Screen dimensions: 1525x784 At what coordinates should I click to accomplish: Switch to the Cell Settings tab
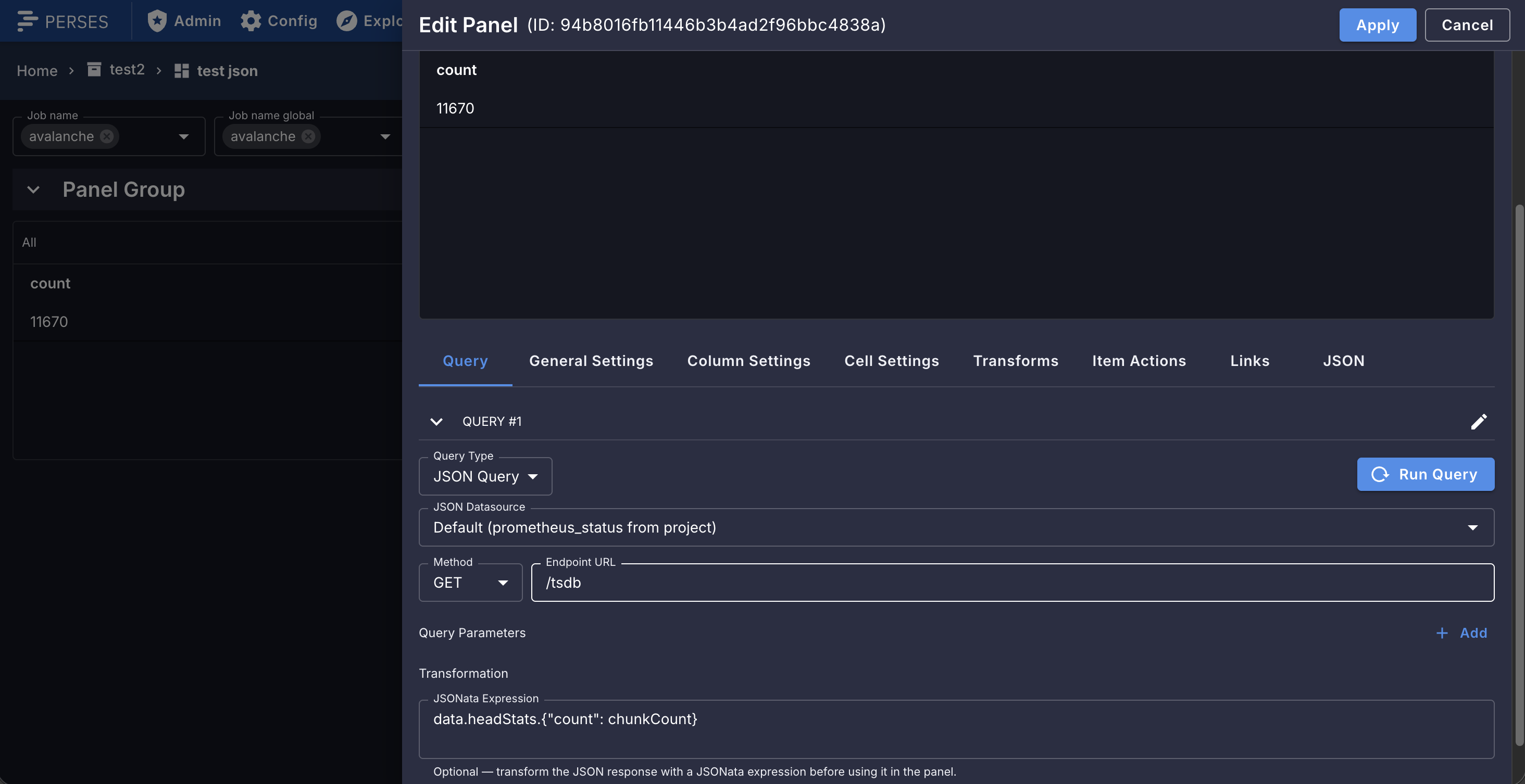click(892, 361)
